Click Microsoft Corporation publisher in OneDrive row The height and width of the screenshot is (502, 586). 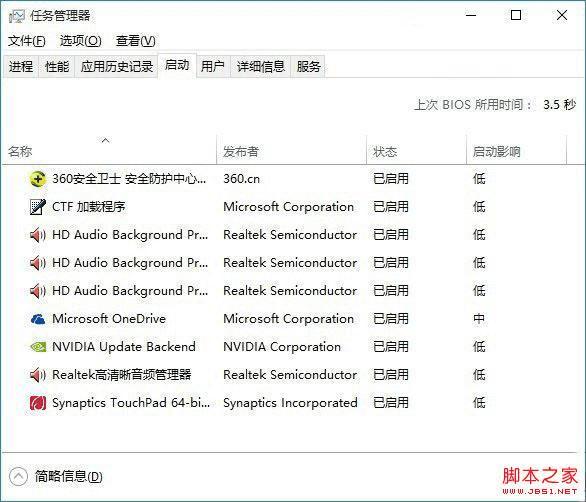(x=288, y=319)
